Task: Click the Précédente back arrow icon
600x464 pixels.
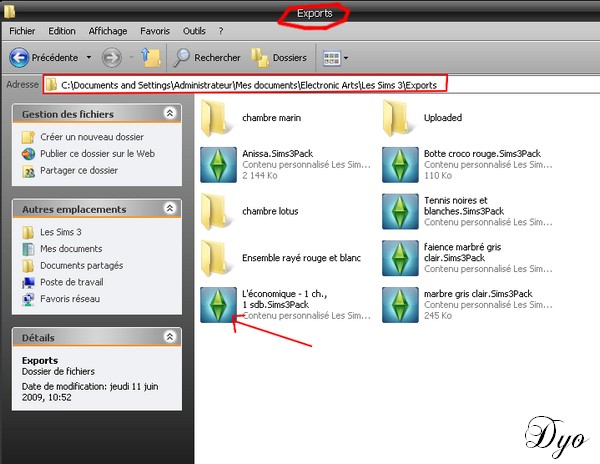Action: [x=19, y=58]
